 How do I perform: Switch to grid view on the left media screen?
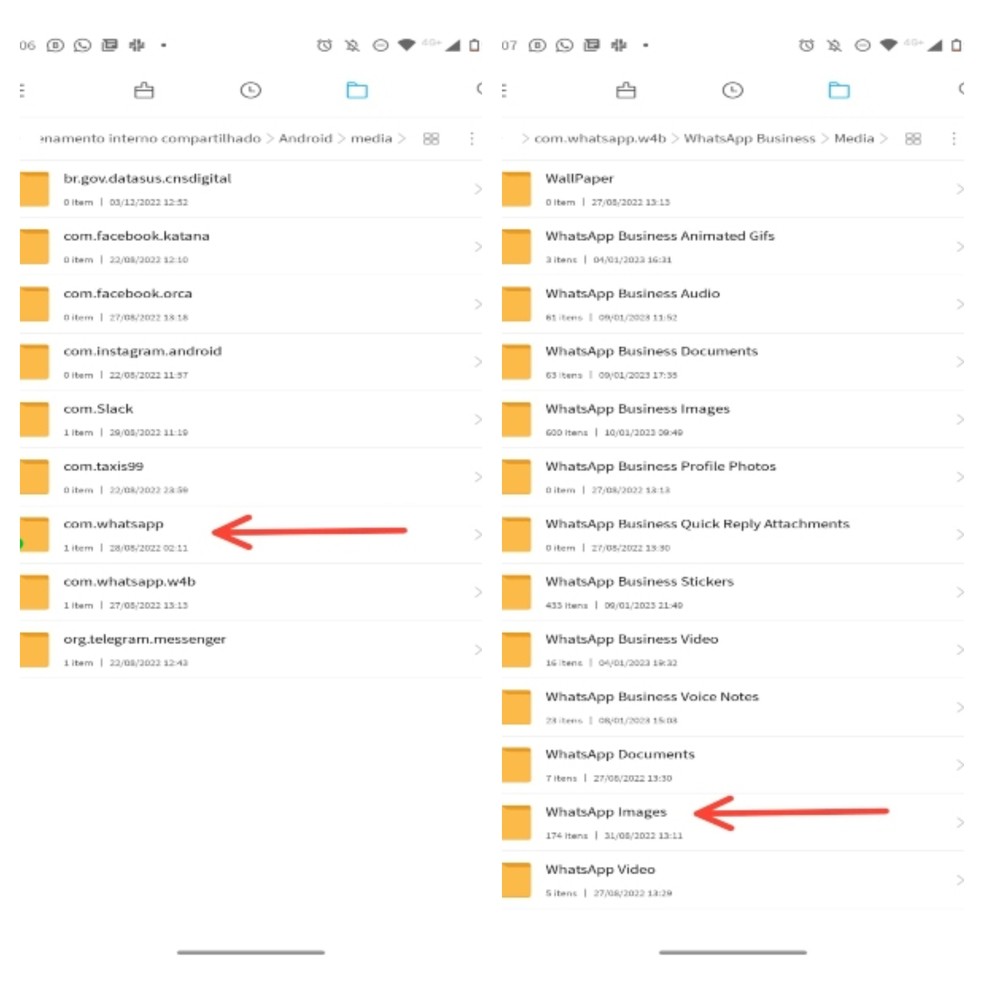[431, 139]
